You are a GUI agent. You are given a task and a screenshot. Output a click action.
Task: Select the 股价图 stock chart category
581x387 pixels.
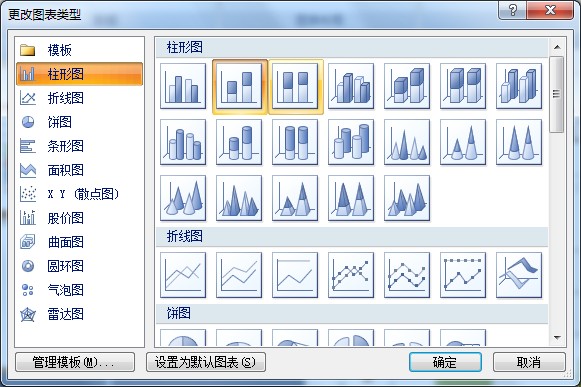tap(79, 218)
